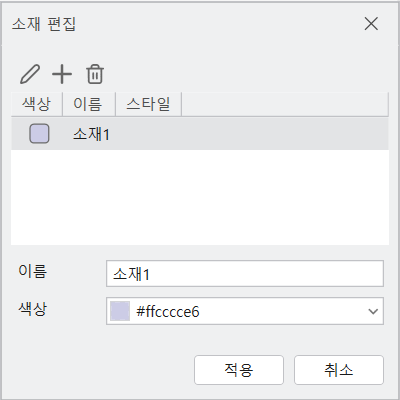Click the #ffcccce6 hex value text
Screen dimensions: 400x400
168,312
